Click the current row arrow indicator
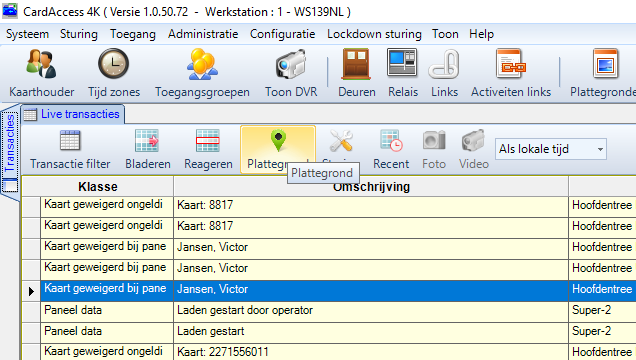Screen dimensions: 636x360 click(x=31, y=291)
